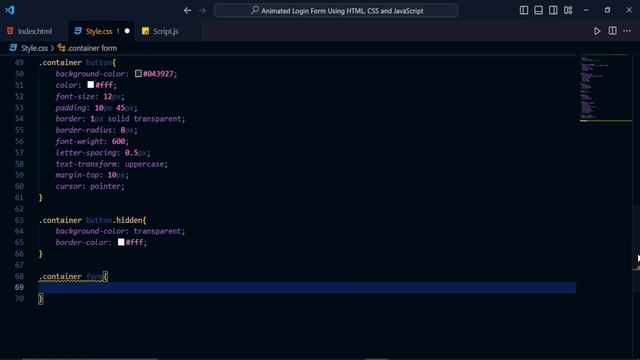Viewport: 640px width, 360px height.
Task: Click the 'cursor: pointer;' line
Action: click(x=90, y=186)
